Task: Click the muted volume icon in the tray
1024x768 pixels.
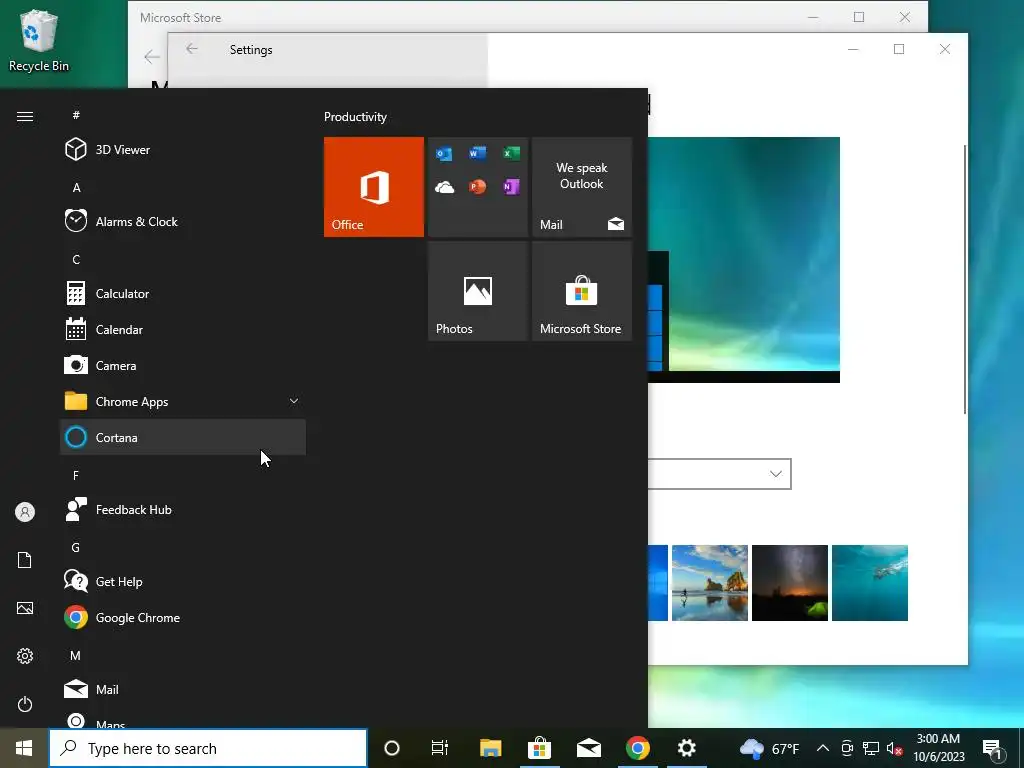Action: tap(895, 748)
